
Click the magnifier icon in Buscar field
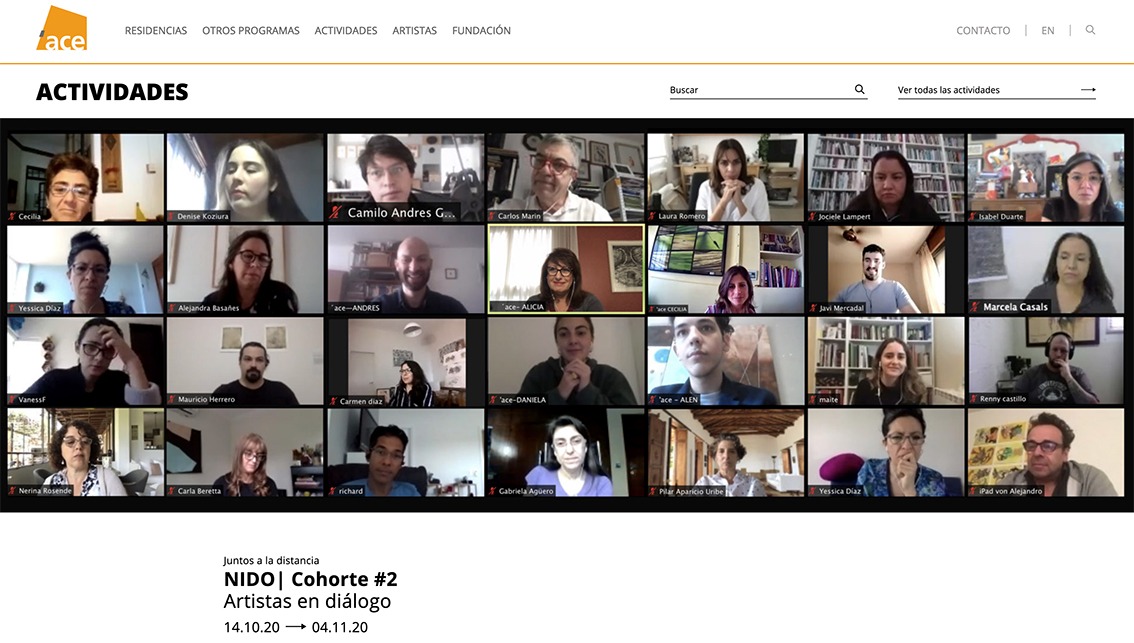point(859,90)
